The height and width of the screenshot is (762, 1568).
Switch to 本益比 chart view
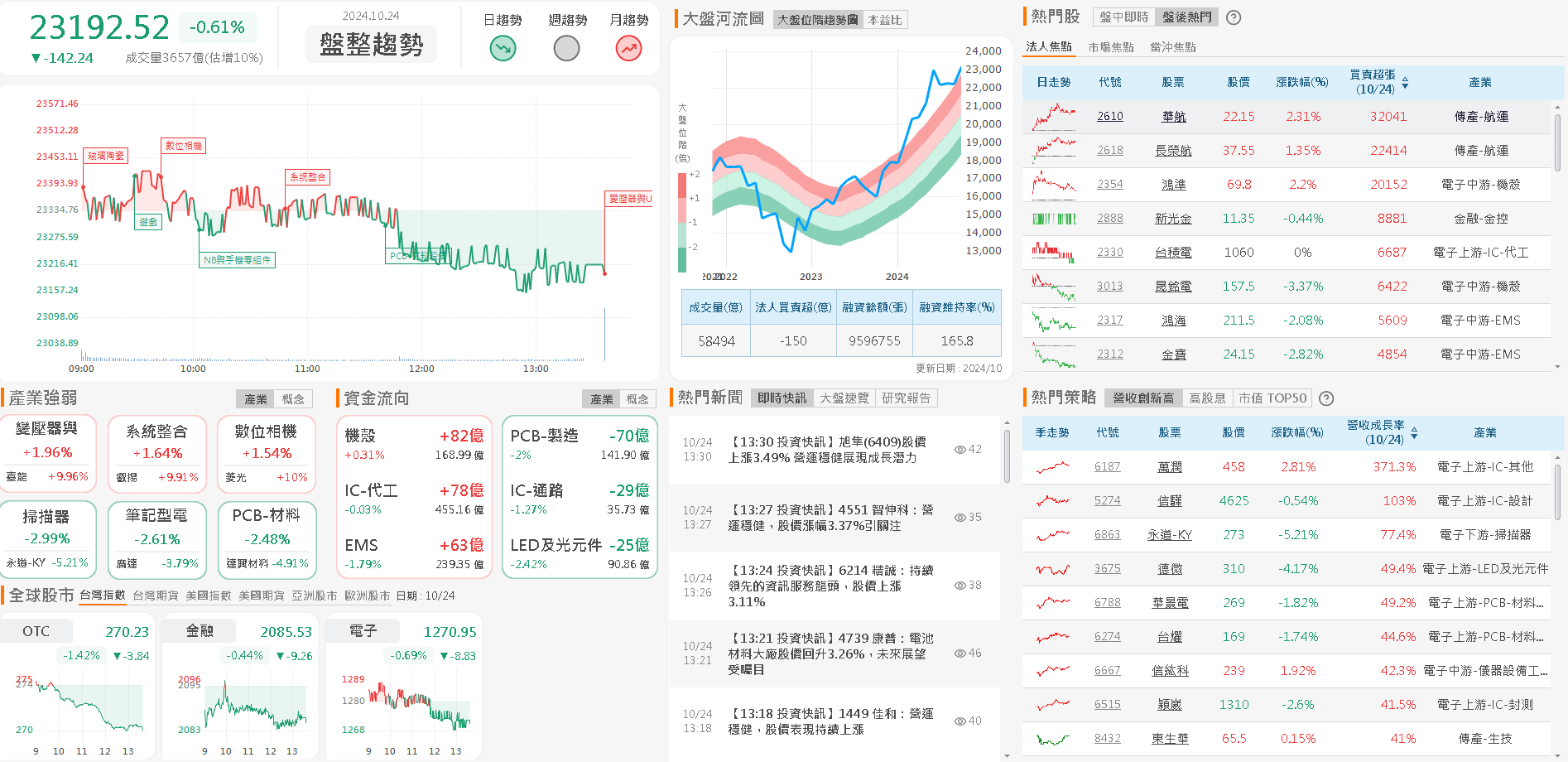885,19
